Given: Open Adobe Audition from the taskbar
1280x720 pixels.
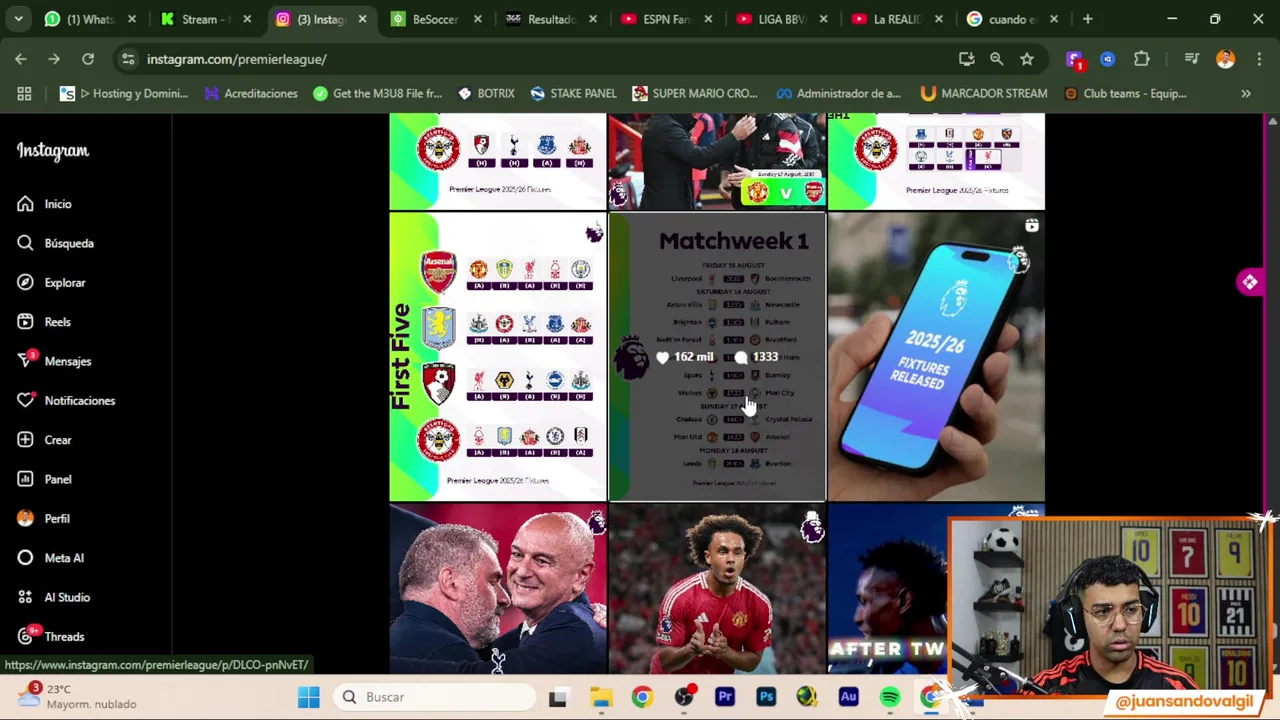Looking at the screenshot, I should coord(848,697).
